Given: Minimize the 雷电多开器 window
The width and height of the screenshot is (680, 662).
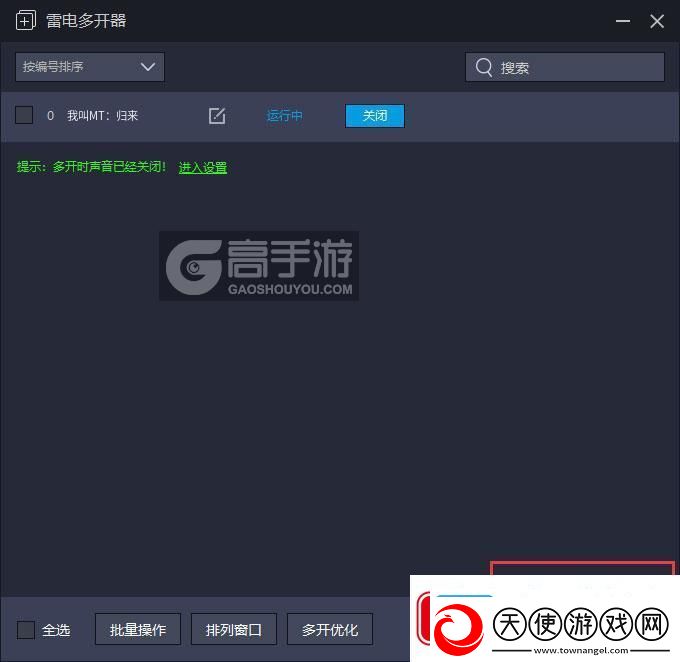Looking at the screenshot, I should click(623, 21).
